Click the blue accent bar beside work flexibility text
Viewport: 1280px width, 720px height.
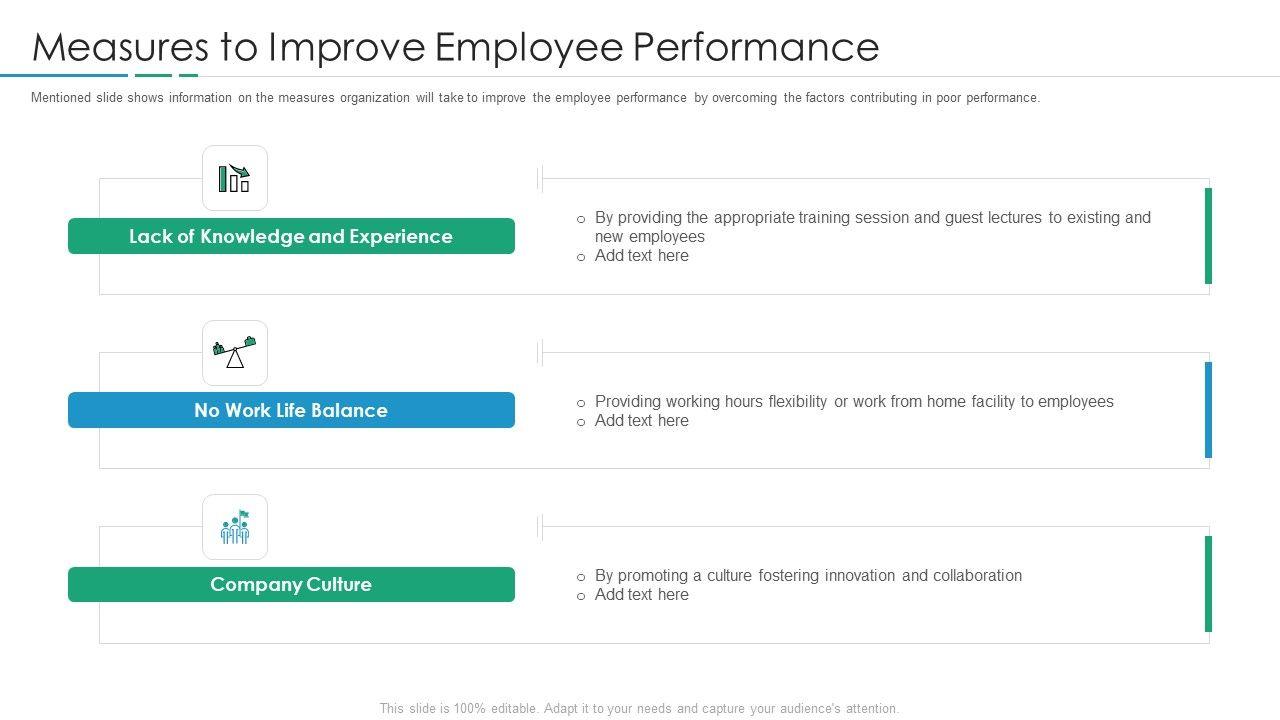coord(1208,410)
